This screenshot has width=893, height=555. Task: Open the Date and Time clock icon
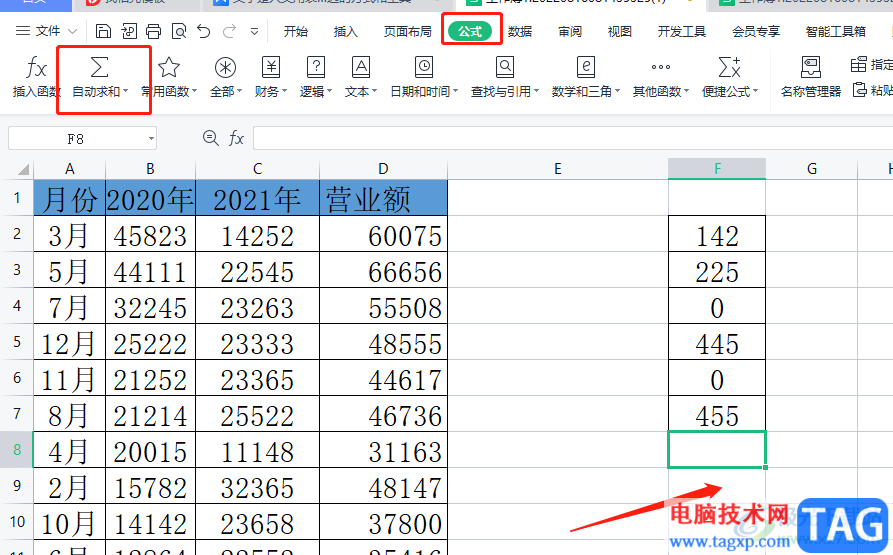424,67
